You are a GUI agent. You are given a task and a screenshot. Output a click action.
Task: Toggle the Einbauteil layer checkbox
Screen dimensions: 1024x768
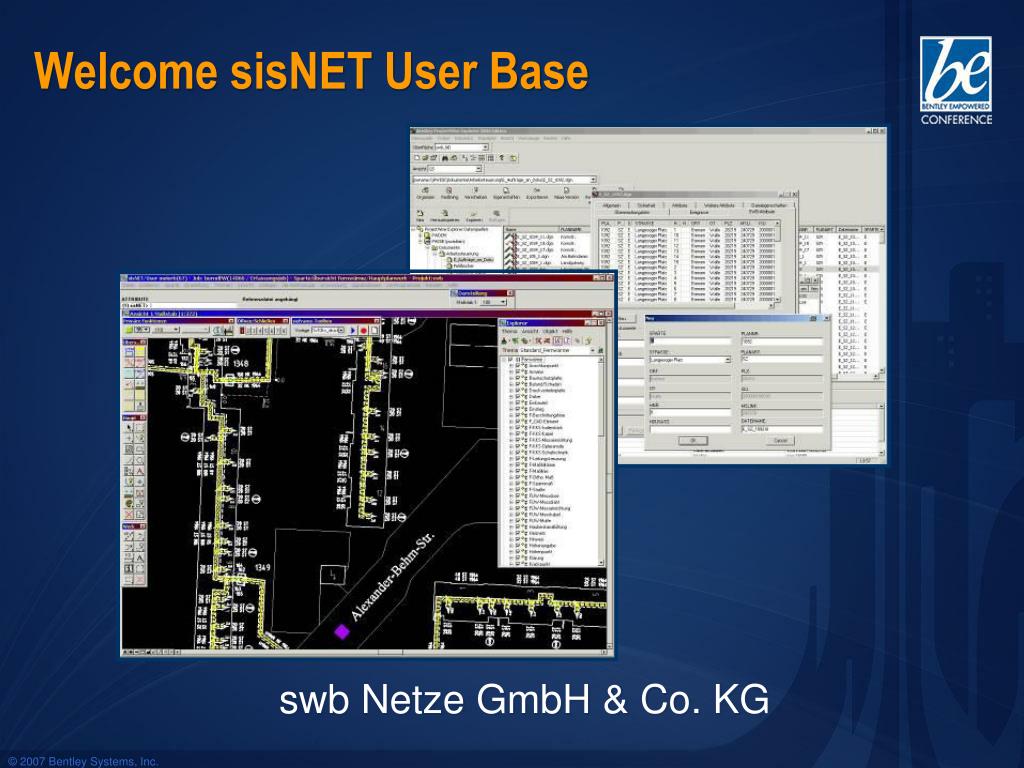click(x=518, y=403)
